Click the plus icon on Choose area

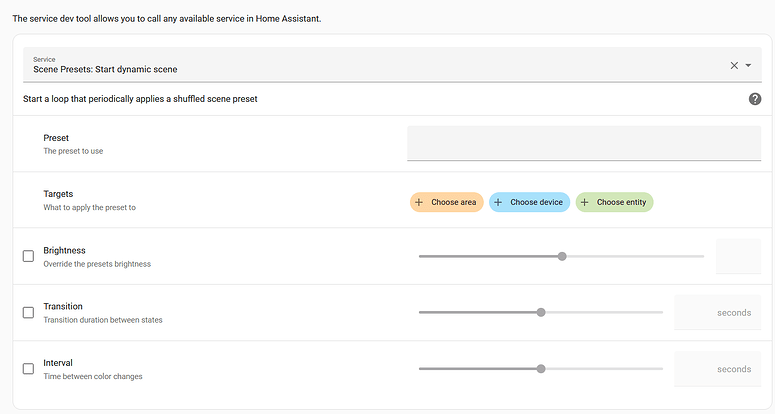(x=419, y=202)
